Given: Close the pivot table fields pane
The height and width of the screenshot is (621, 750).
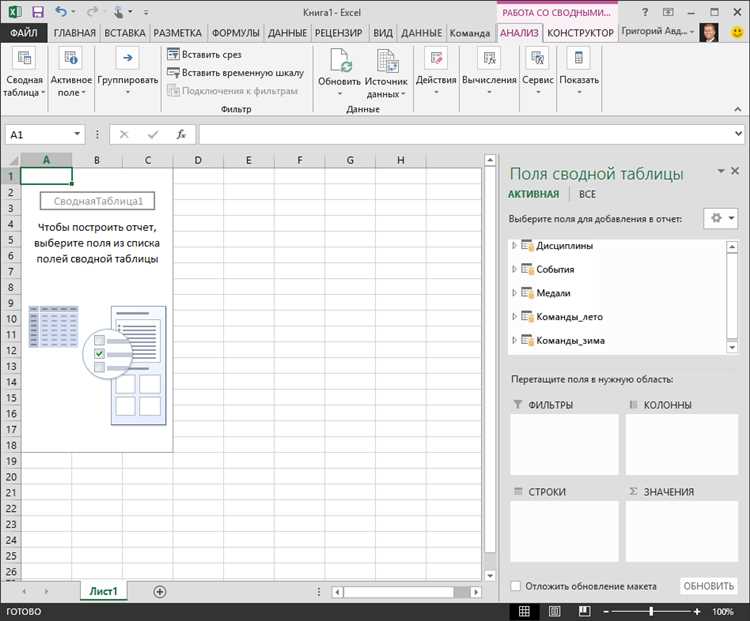Looking at the screenshot, I should pos(735,171).
